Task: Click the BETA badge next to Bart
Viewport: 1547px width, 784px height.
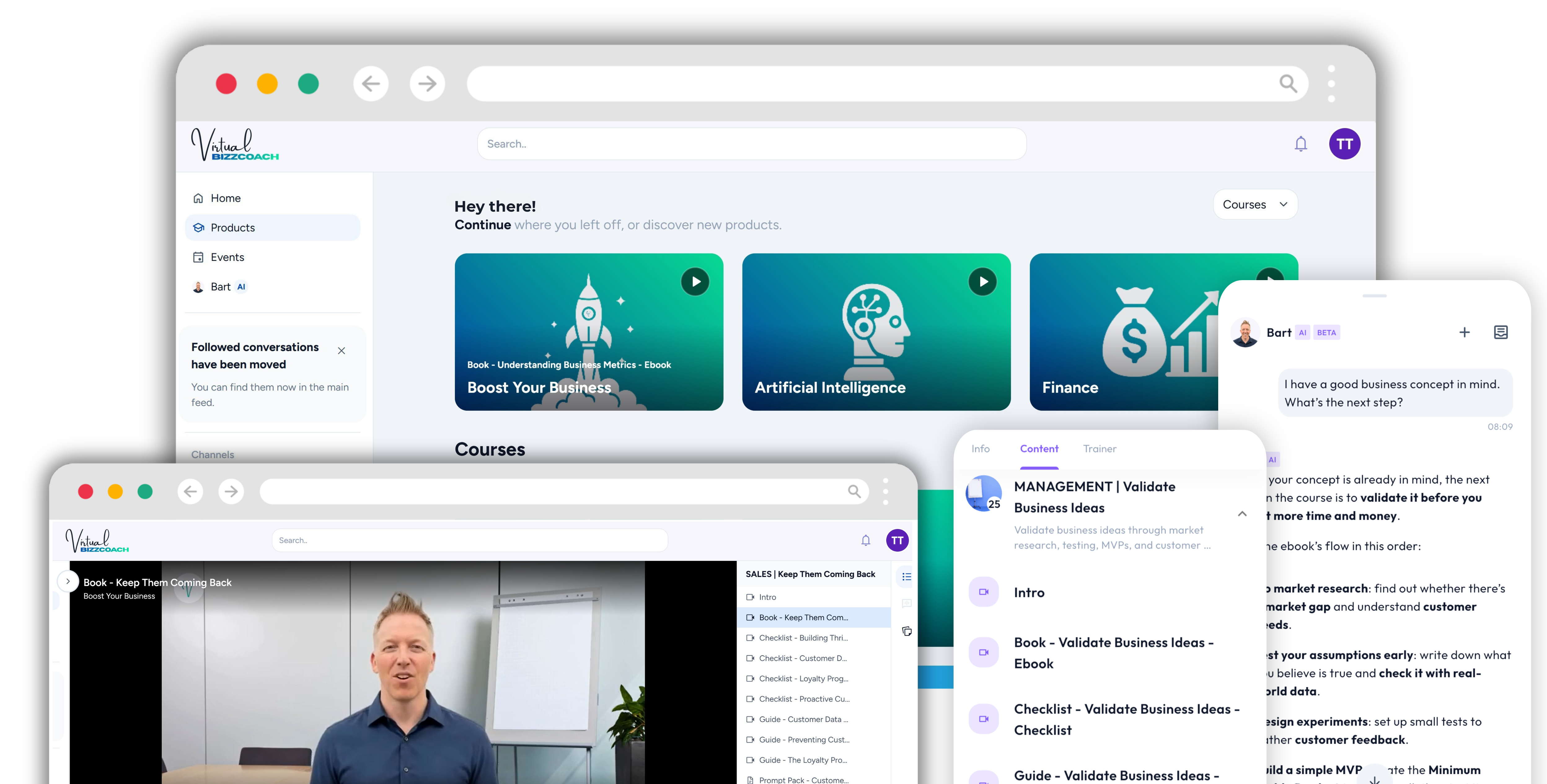Action: tap(1326, 333)
